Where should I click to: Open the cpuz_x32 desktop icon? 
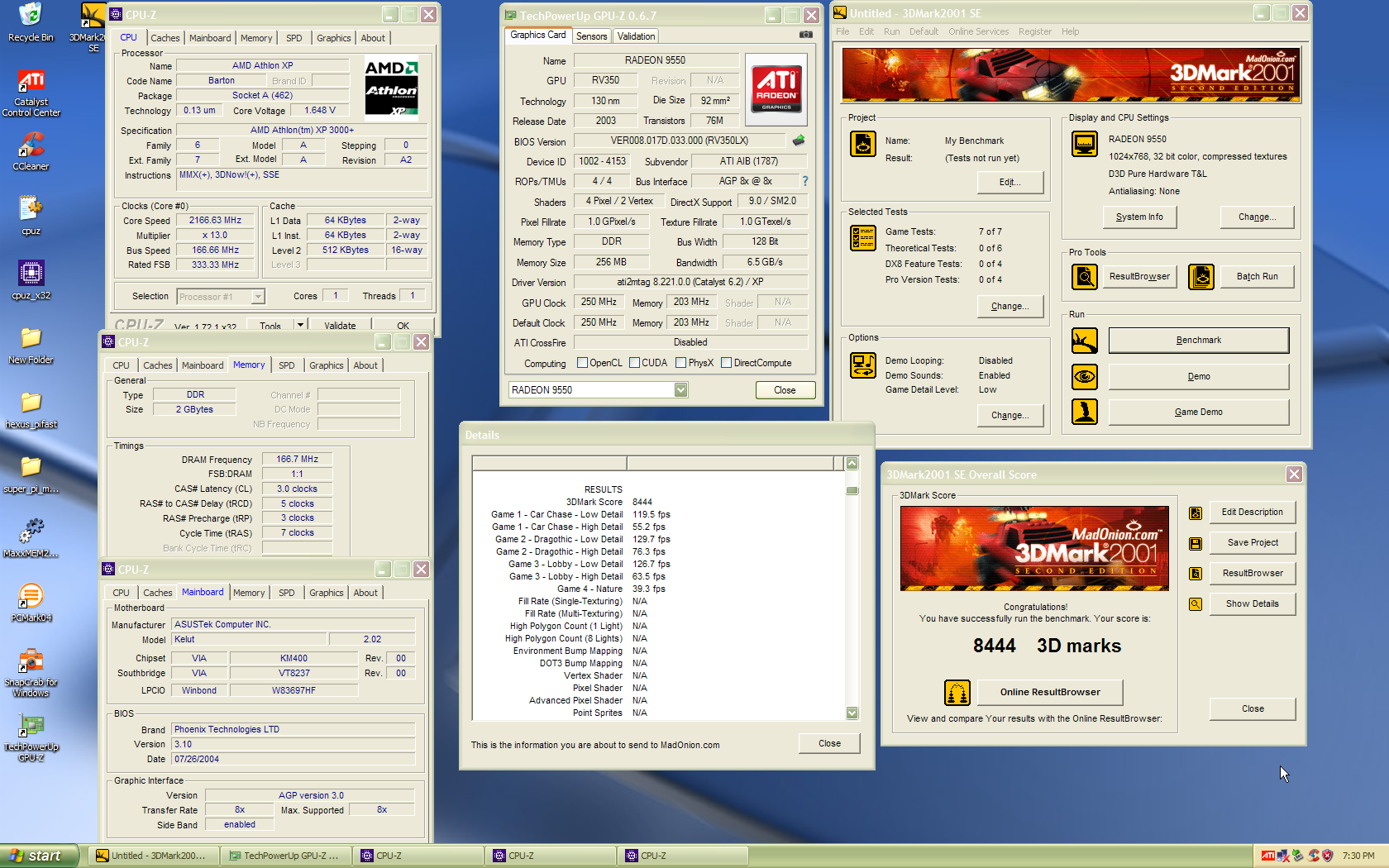click(31, 279)
